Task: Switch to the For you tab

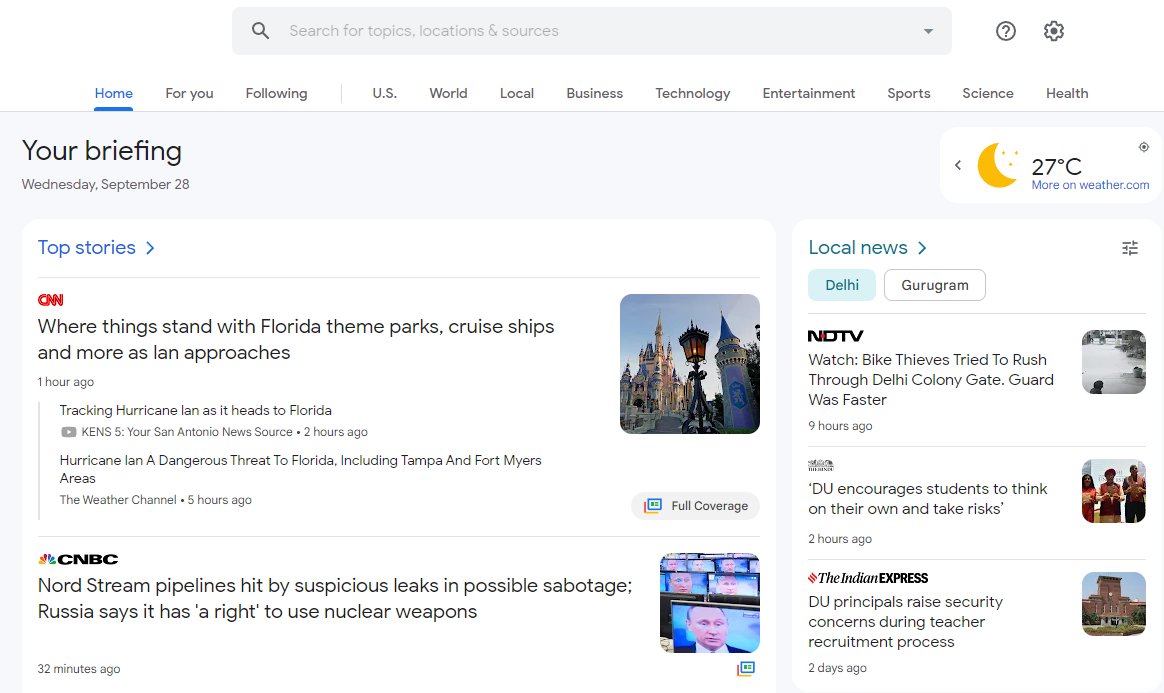Action: pyautogui.click(x=189, y=93)
